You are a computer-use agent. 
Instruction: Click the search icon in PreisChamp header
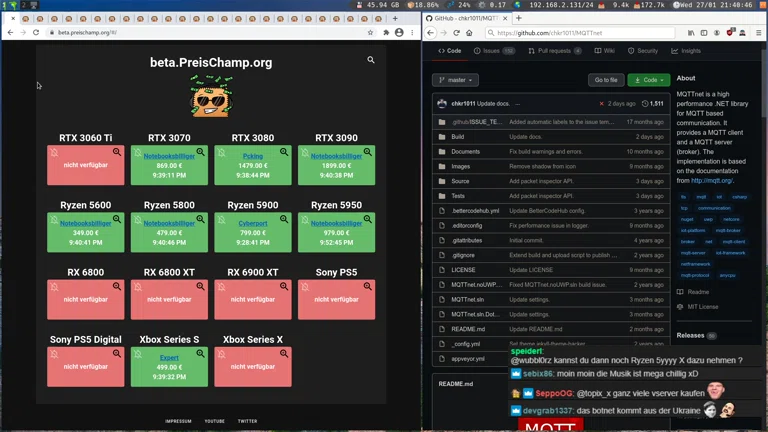click(x=371, y=60)
